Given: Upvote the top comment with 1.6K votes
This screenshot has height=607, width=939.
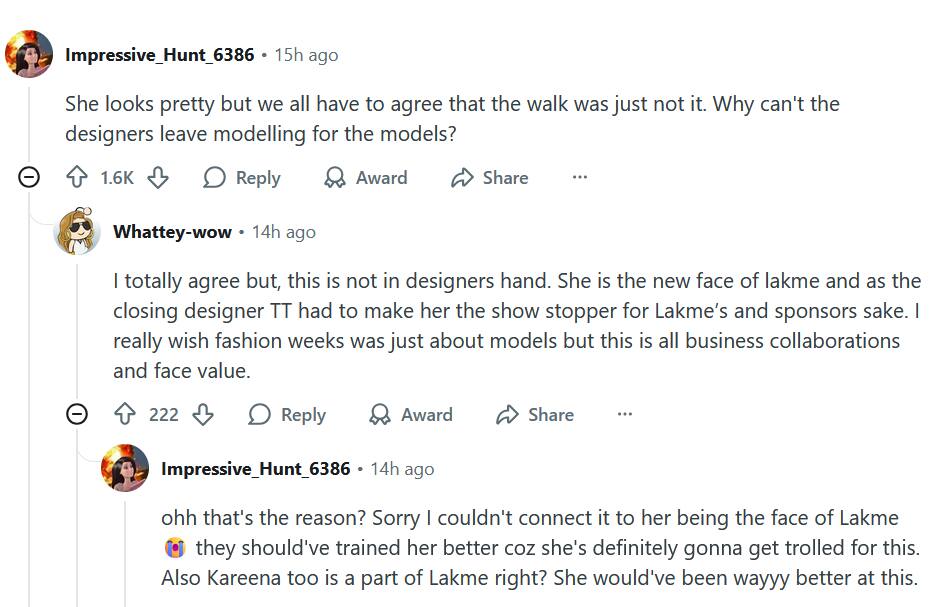Looking at the screenshot, I should (78, 178).
